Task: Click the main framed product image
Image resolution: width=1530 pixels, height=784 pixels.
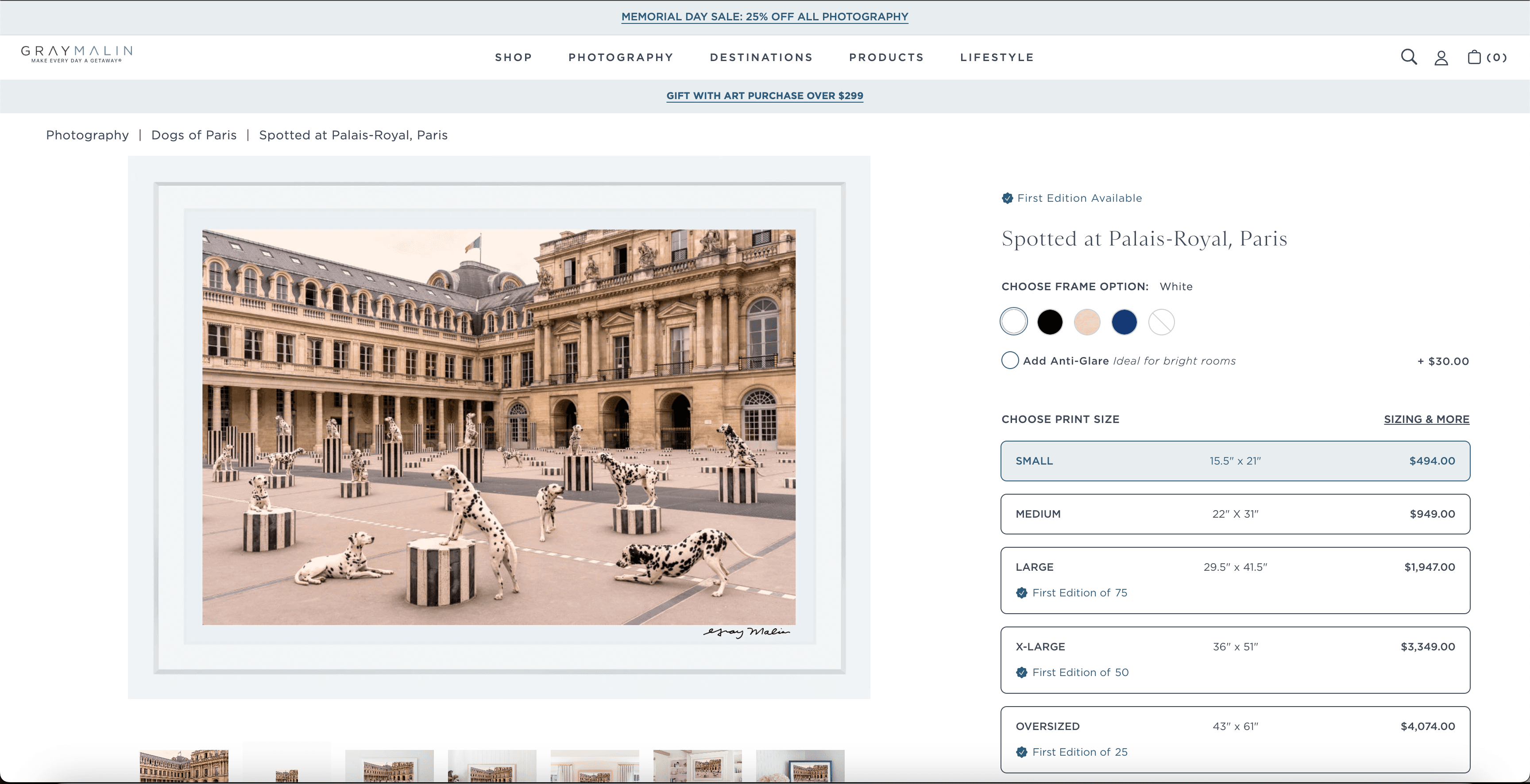Action: click(x=499, y=427)
